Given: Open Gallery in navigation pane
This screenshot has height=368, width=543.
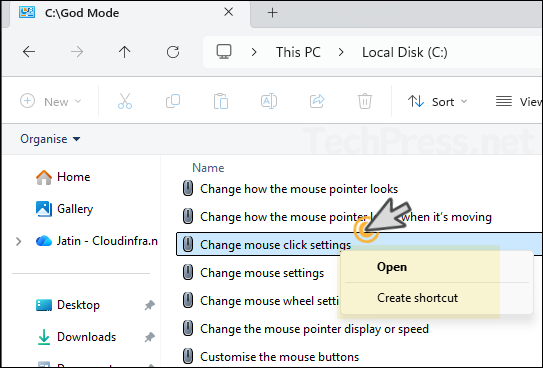Looking at the screenshot, I should (64, 209).
